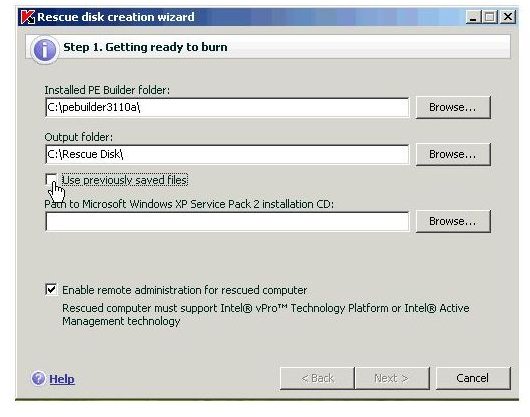This screenshot has width=530, height=417.
Task: Browse for the Windows XP installation CD path
Action: coord(453,221)
